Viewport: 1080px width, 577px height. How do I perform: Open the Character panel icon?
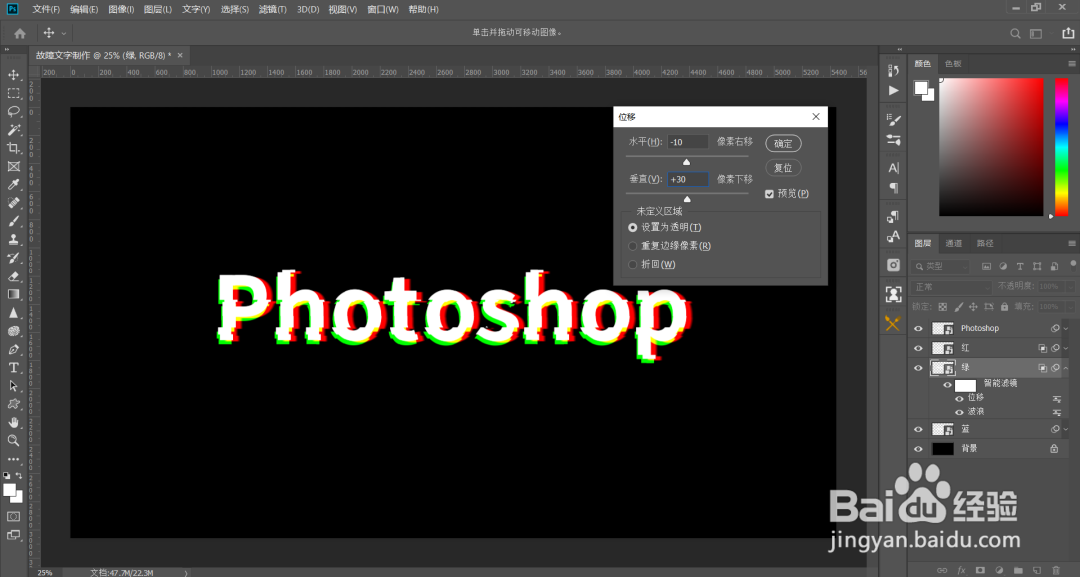[x=893, y=168]
